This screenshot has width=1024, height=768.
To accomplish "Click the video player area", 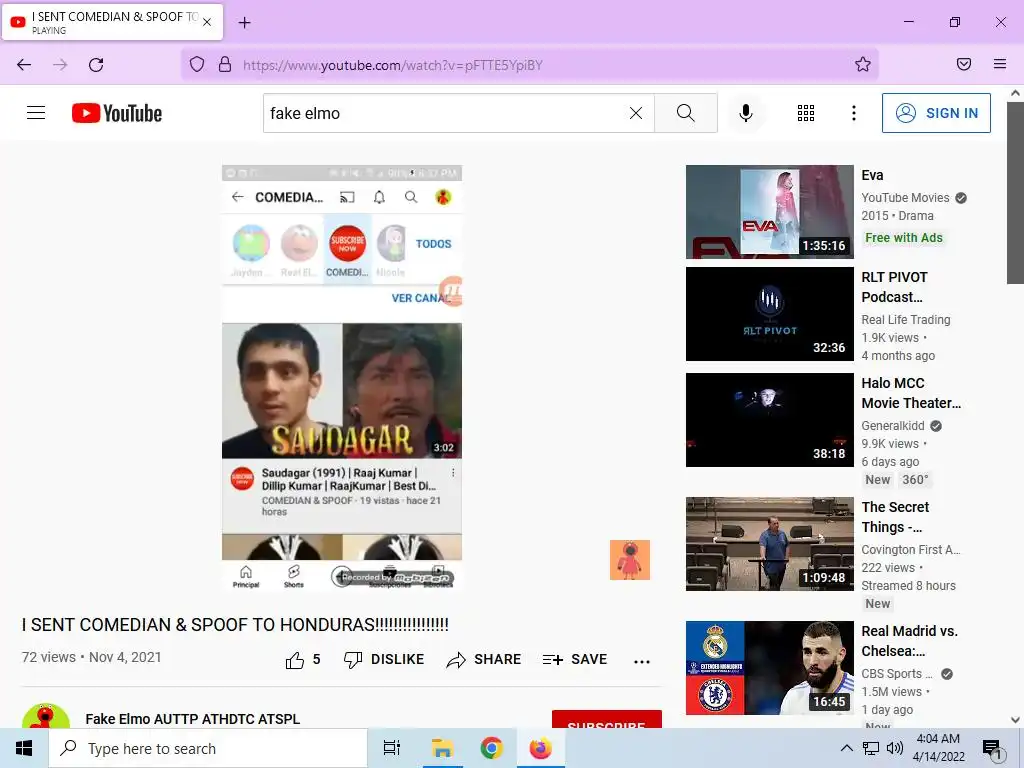I will coord(342,377).
